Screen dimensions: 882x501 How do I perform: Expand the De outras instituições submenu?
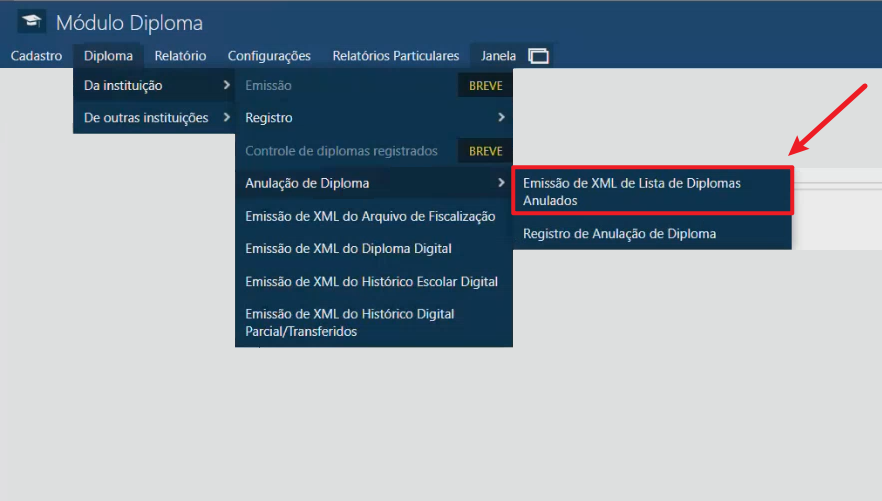coord(146,118)
